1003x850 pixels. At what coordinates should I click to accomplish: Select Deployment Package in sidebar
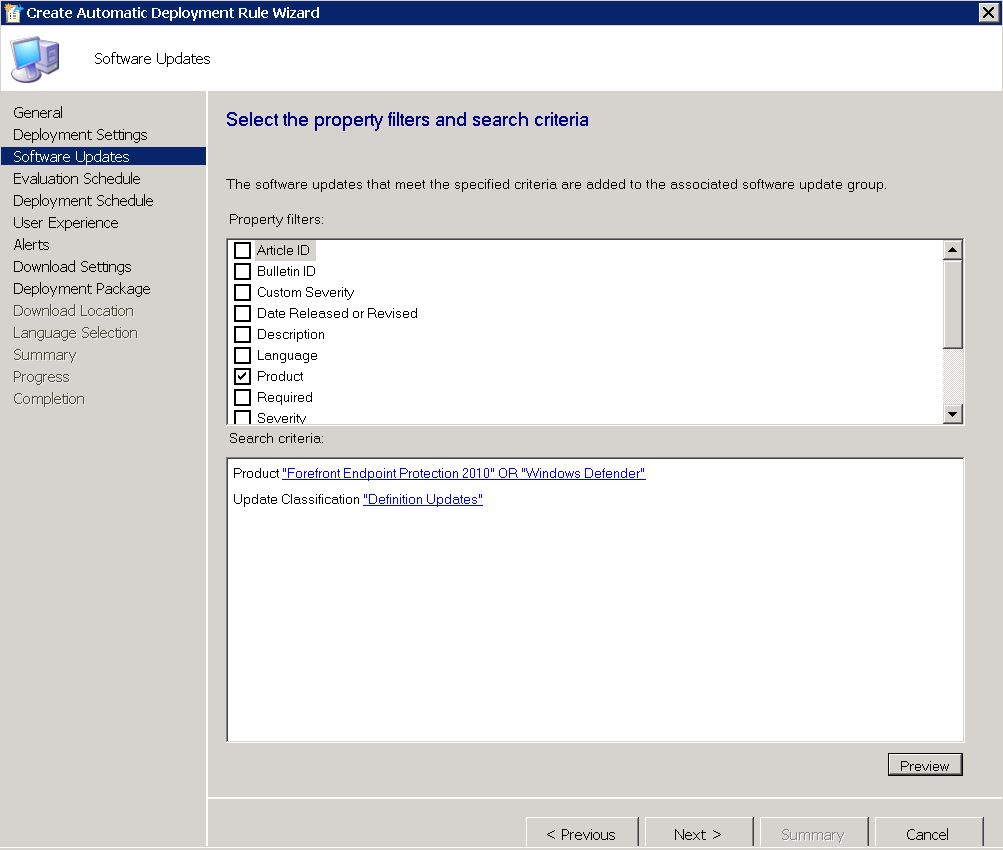coord(82,288)
